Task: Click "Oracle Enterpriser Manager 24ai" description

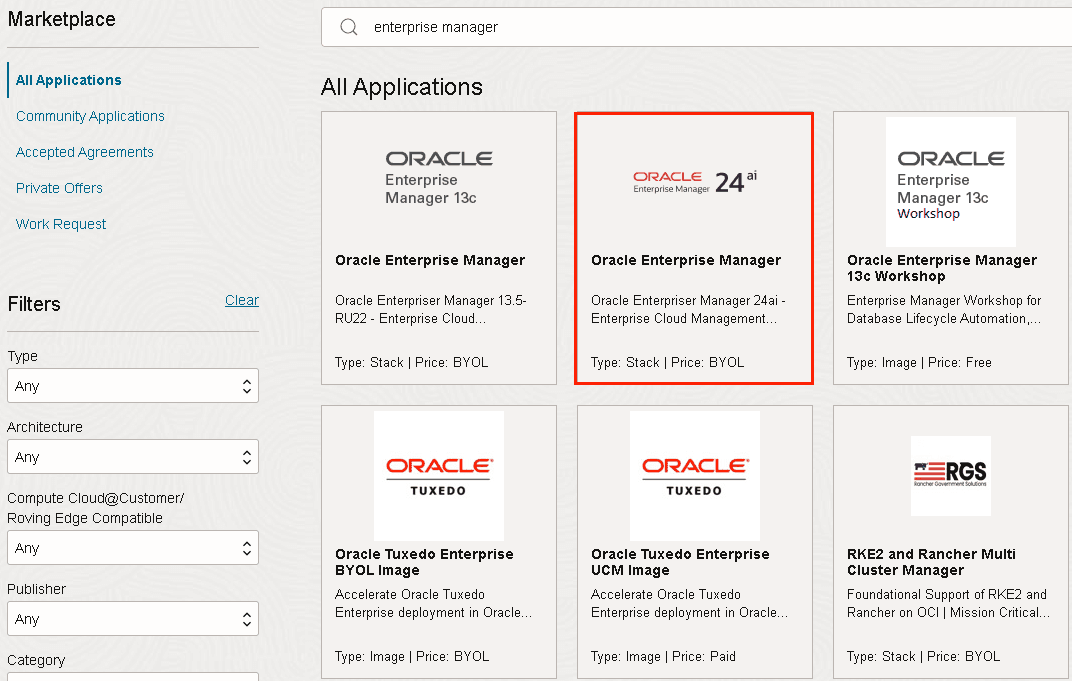Action: coord(688,309)
